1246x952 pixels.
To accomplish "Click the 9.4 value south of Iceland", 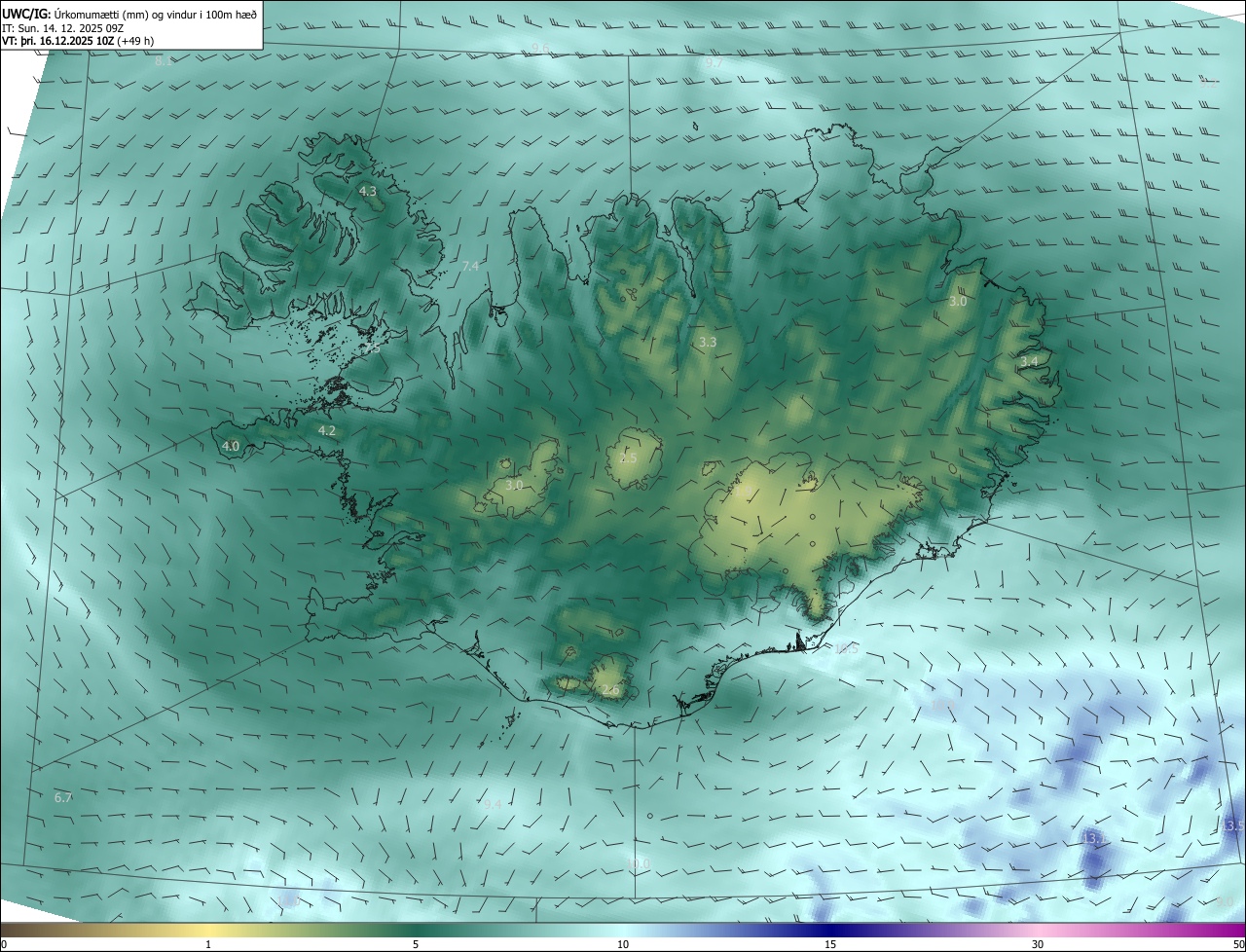I will pos(493,804).
